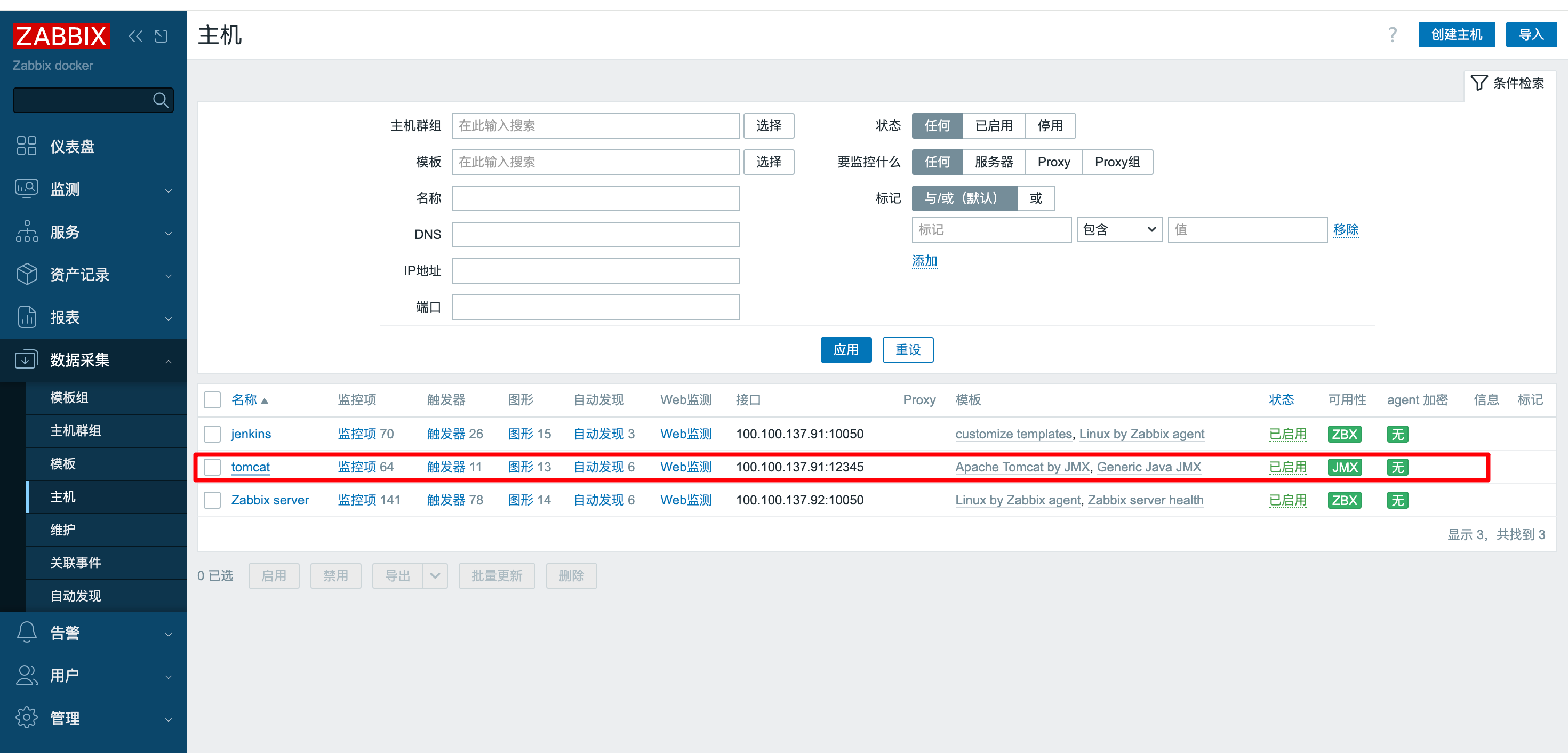This screenshot has width=1568, height=753.
Task: Expand the 服务 menu chevron
Action: click(x=168, y=233)
